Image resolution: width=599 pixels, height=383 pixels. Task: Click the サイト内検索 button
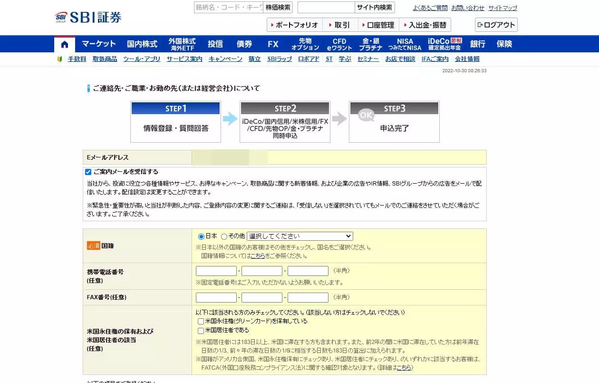click(x=374, y=7)
